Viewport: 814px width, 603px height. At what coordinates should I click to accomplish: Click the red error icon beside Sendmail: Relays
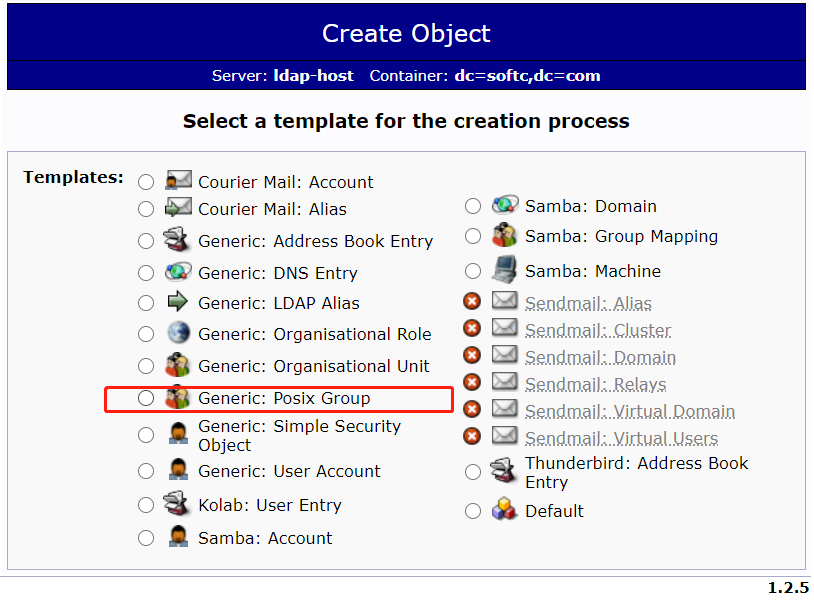pos(472,382)
